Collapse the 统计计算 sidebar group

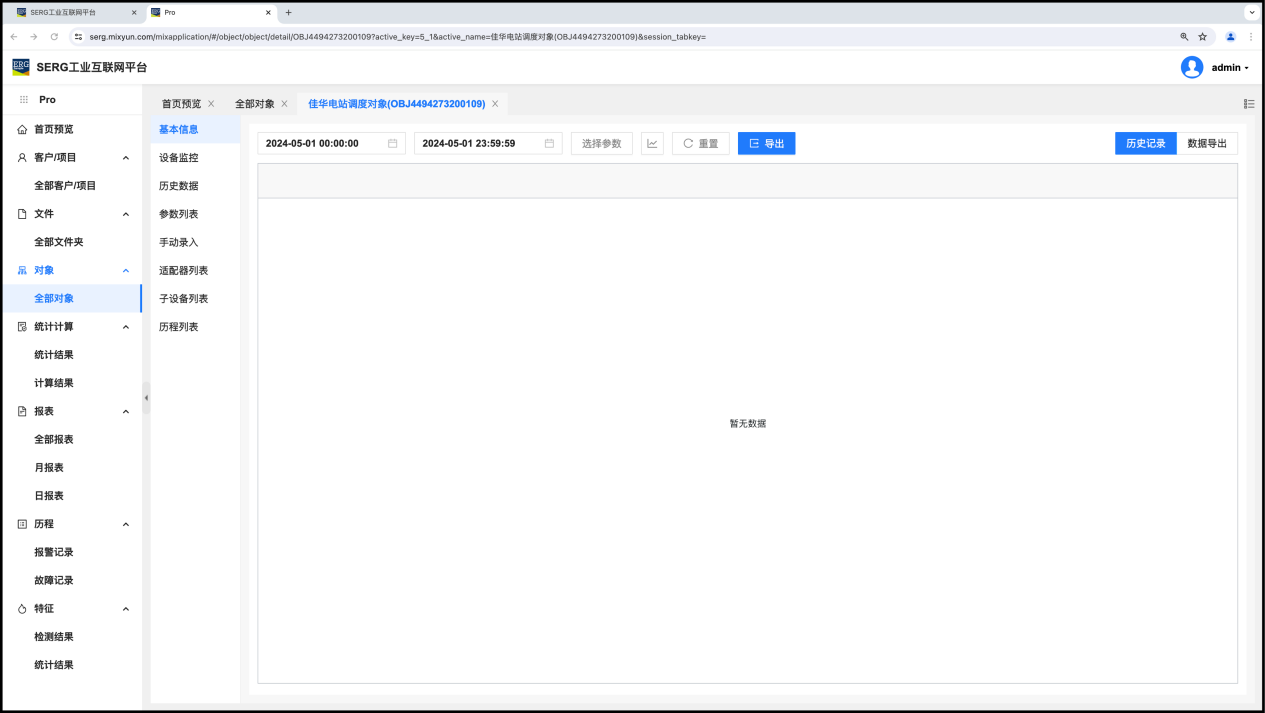[126, 327]
